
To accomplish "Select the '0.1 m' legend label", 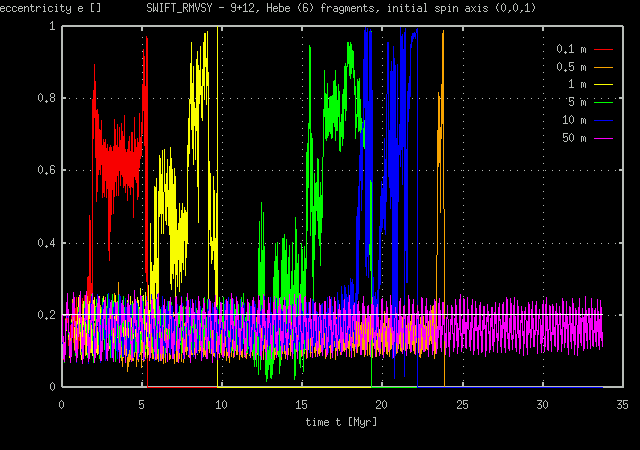I will click(571, 49).
